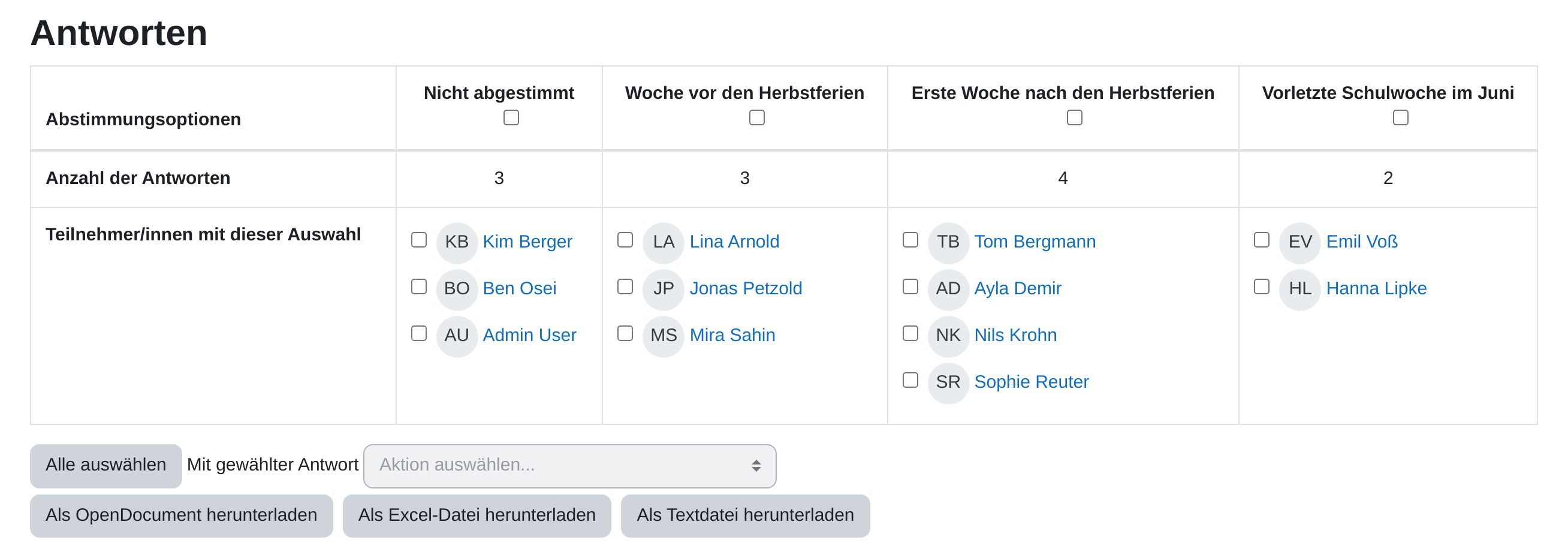Tick the checkbox beside Nils Krohn

point(910,334)
